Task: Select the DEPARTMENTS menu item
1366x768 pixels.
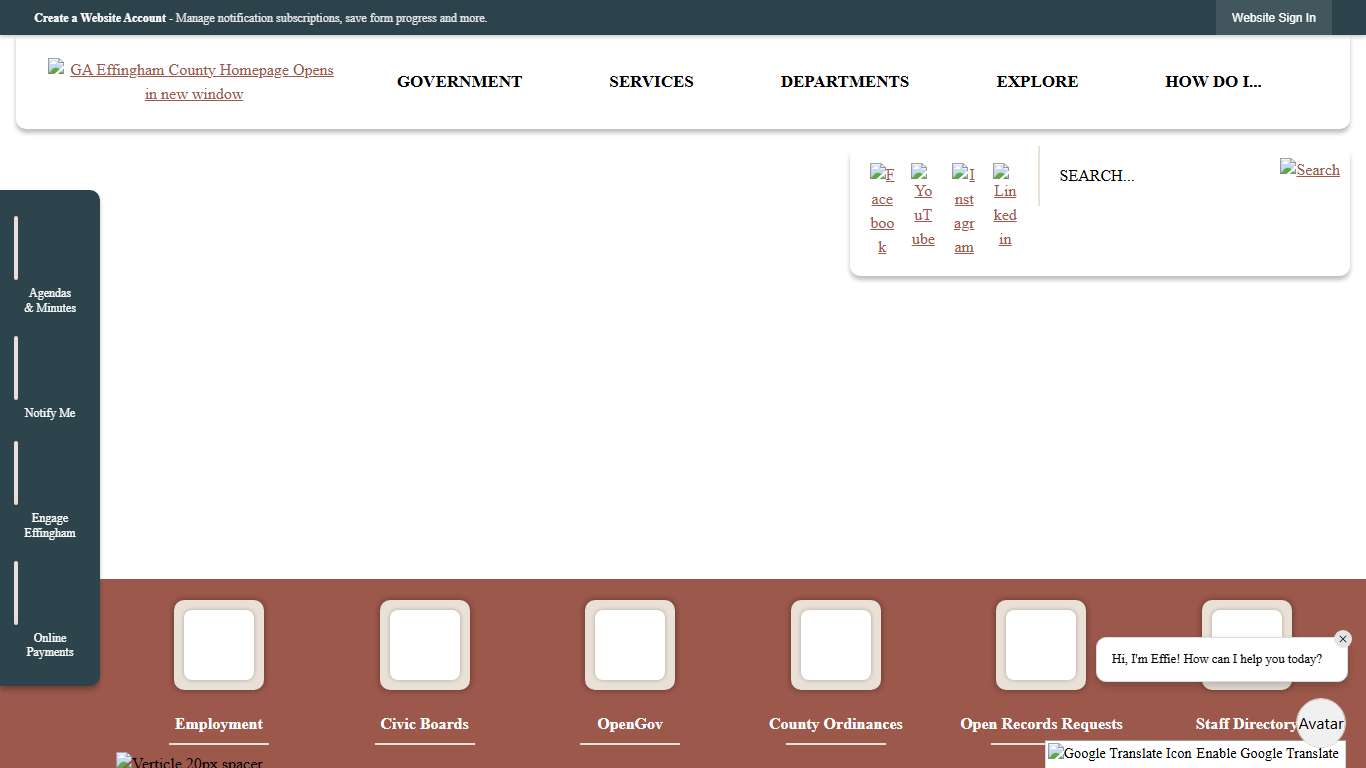Action: click(845, 82)
